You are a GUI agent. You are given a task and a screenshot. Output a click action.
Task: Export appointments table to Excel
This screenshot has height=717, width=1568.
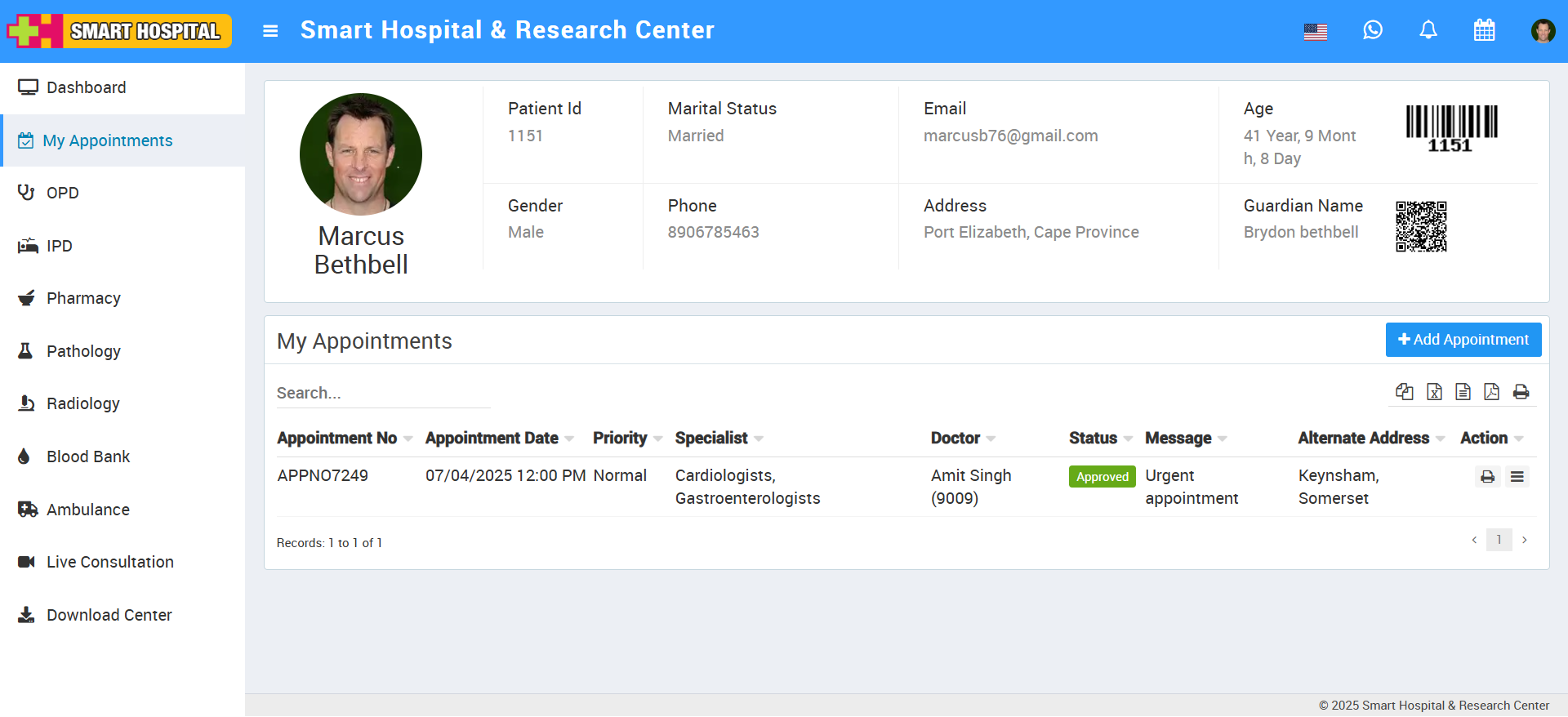[x=1434, y=392]
